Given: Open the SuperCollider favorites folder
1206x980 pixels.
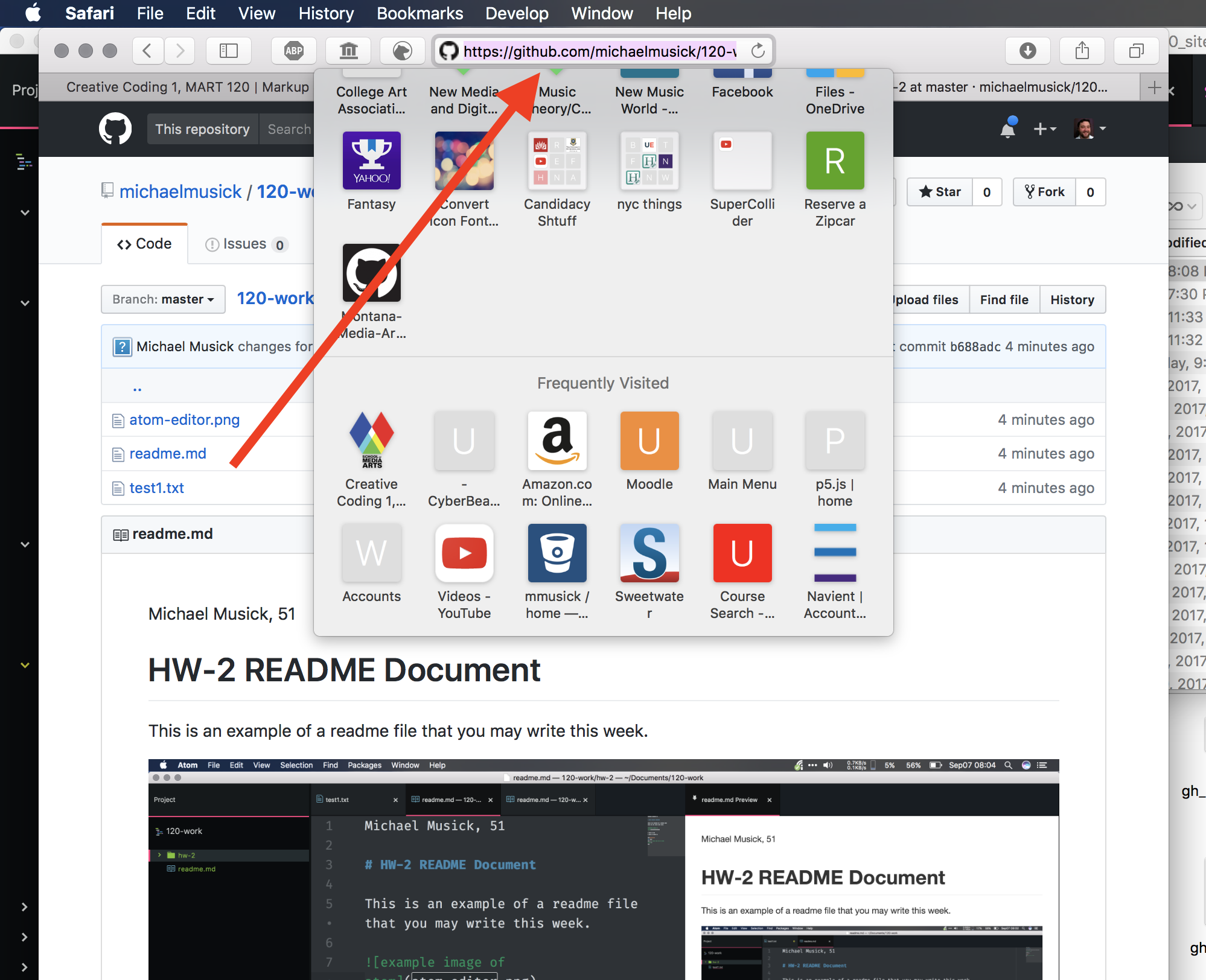Looking at the screenshot, I should pos(742,180).
